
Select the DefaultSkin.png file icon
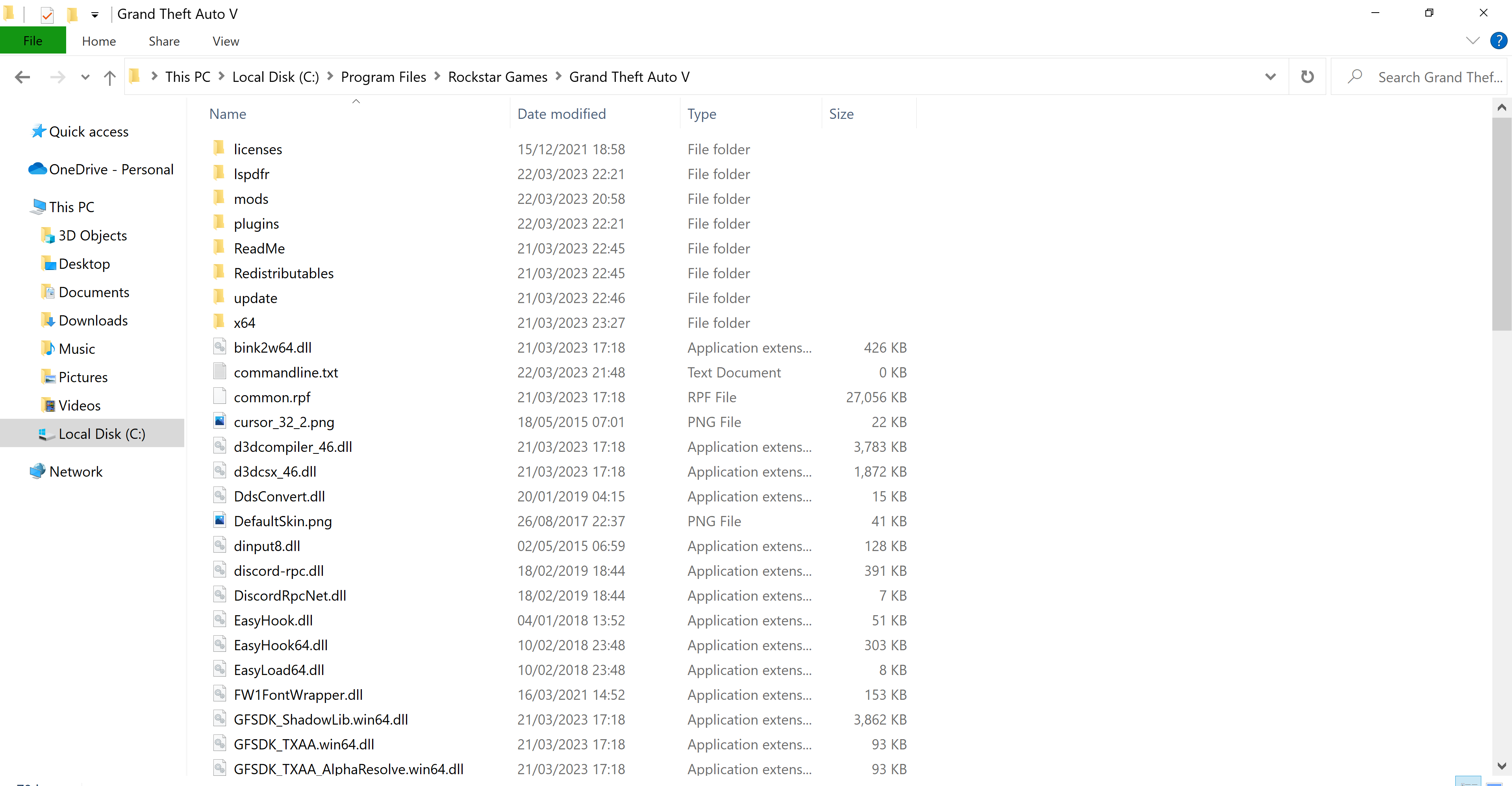(x=220, y=520)
